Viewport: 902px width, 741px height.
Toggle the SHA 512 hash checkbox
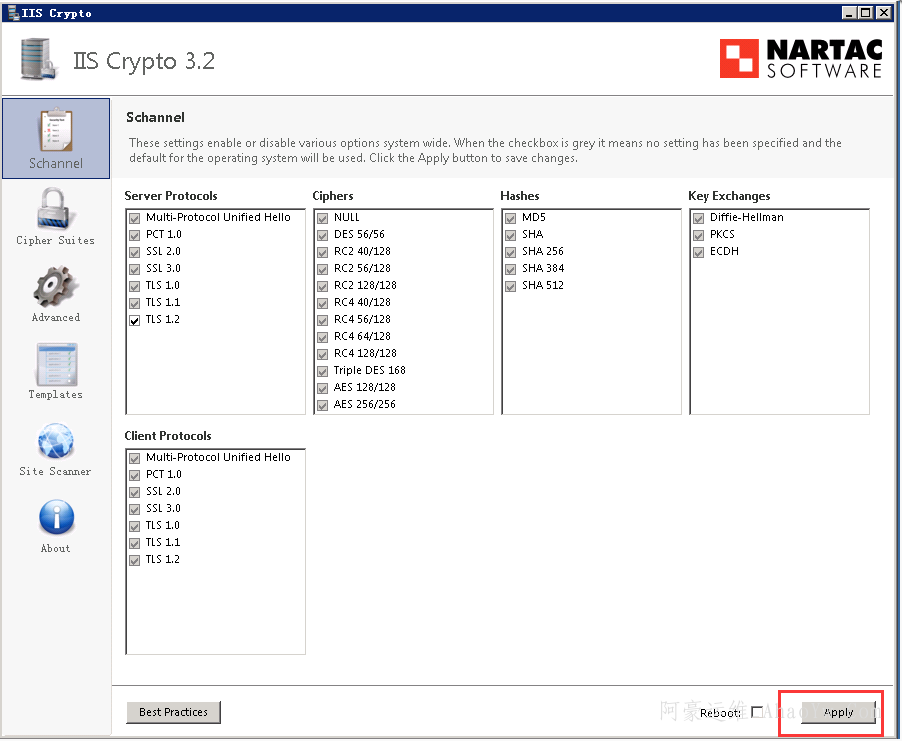[510, 287]
